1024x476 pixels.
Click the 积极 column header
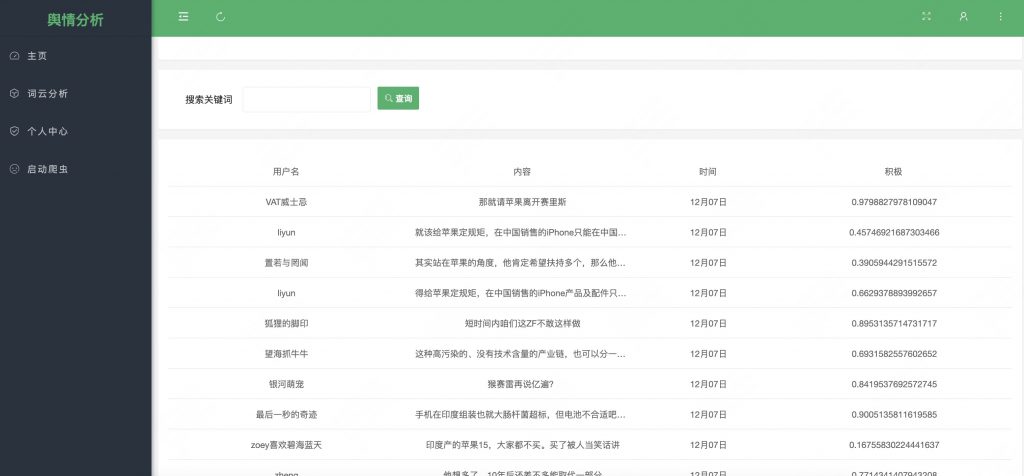coord(894,172)
